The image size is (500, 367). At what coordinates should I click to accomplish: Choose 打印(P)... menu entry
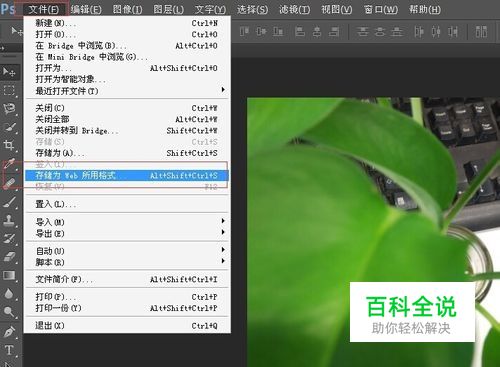click(x=128, y=297)
